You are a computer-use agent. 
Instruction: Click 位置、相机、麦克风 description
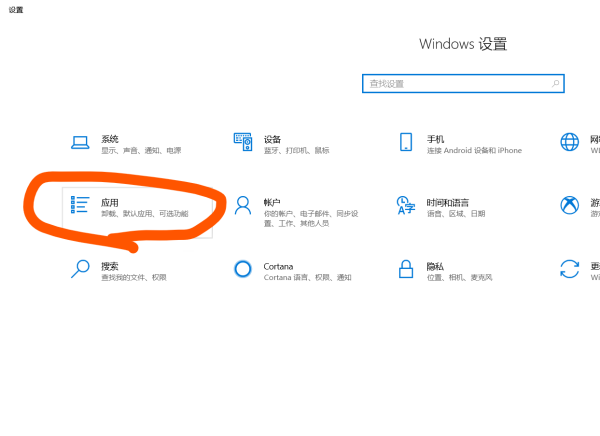click(460, 277)
